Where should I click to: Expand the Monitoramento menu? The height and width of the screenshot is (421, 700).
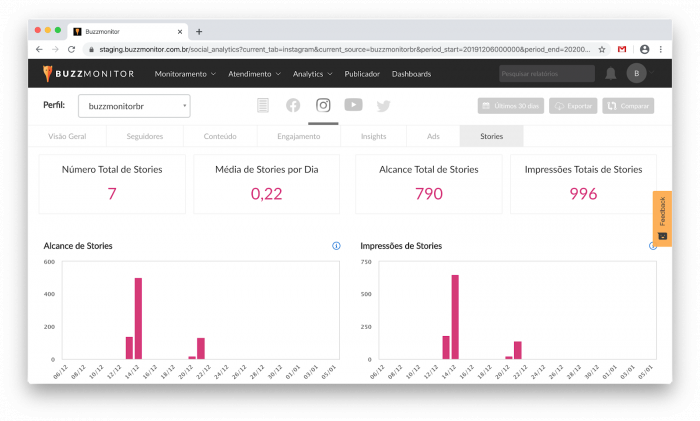[x=185, y=74]
